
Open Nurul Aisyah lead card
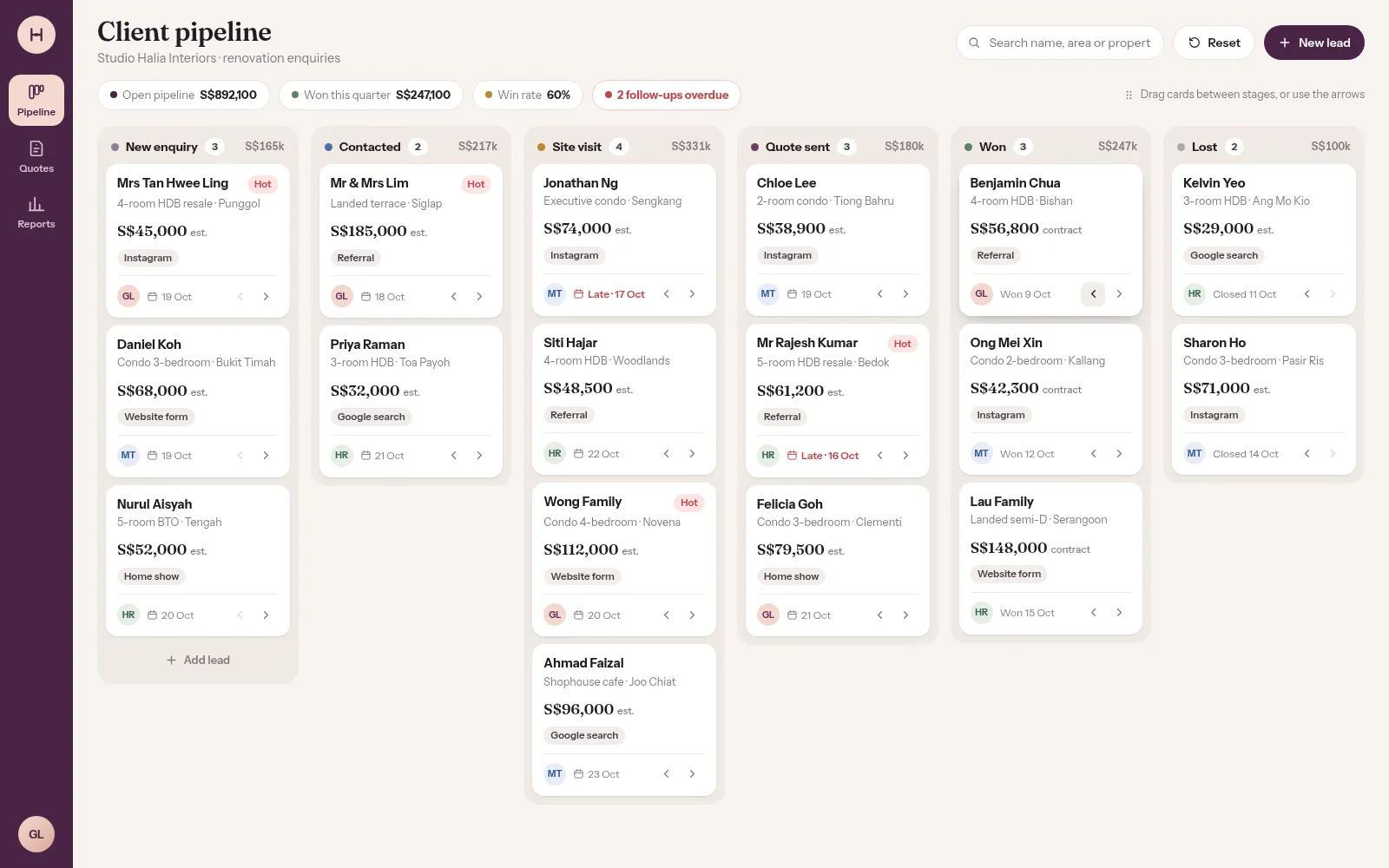click(198, 561)
